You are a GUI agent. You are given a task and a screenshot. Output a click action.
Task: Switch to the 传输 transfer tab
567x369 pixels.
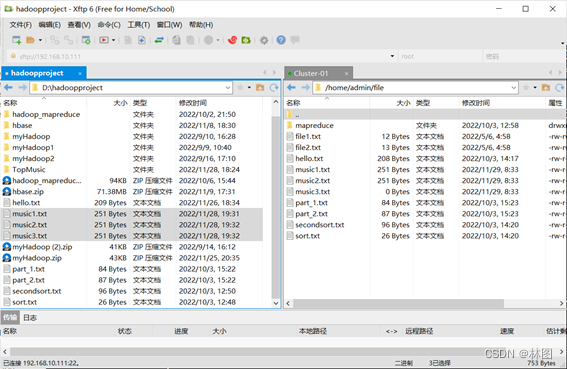pyautogui.click(x=10, y=318)
